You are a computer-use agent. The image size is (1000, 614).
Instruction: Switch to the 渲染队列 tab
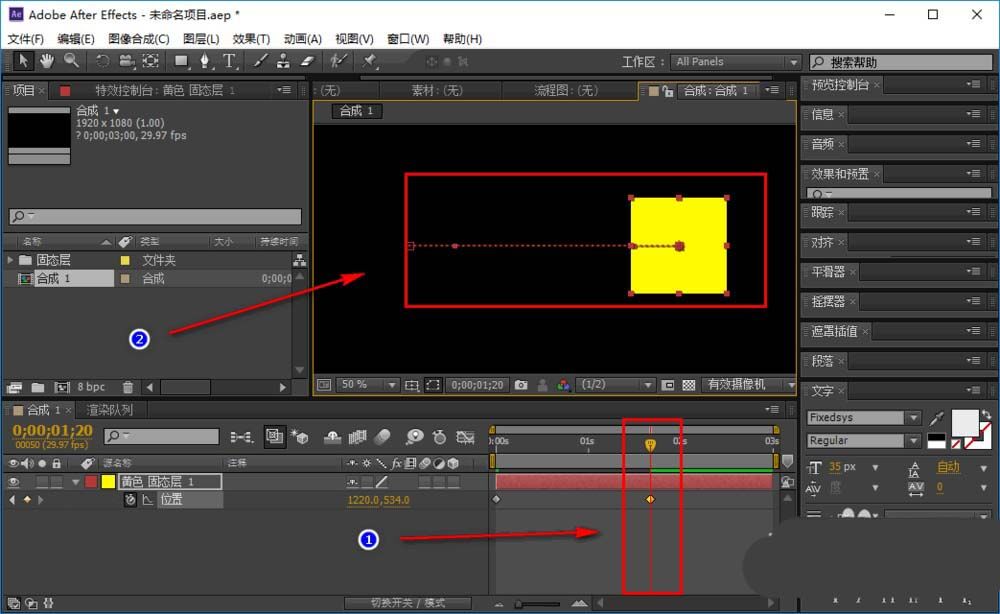pyautogui.click(x=110, y=410)
